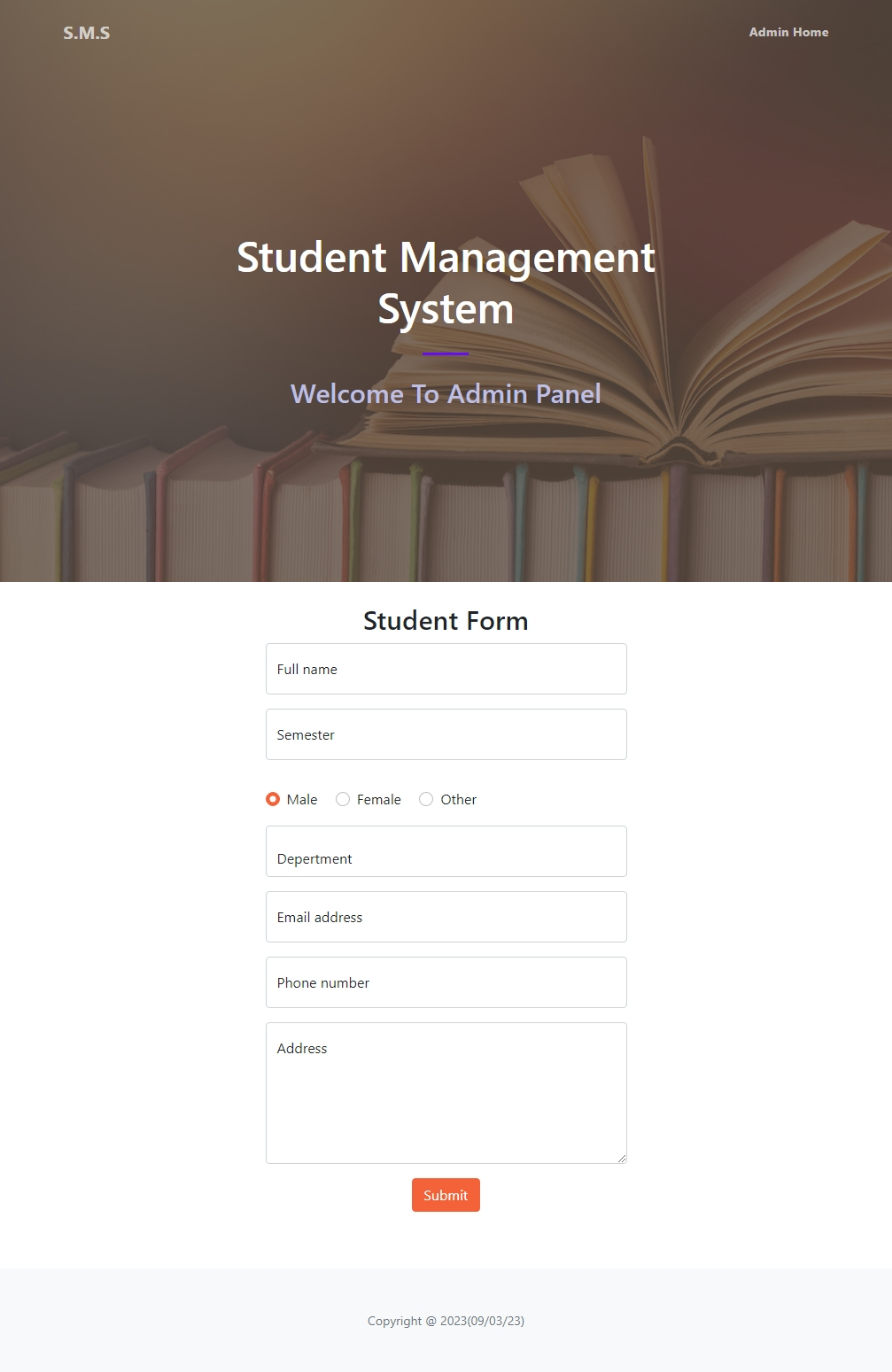Click the Student Management System title

445,283
